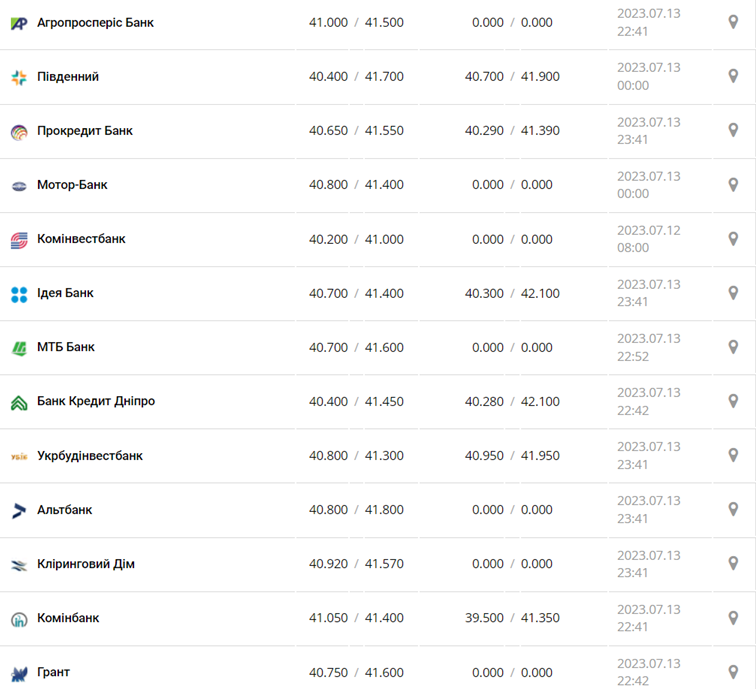Click the Ідея Банк logo icon
756x689 pixels.
19,294
